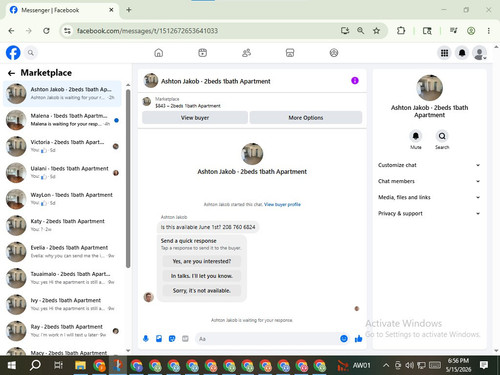This screenshot has height=375, width=500.
Task: Click the More Options button
Action: point(306,118)
